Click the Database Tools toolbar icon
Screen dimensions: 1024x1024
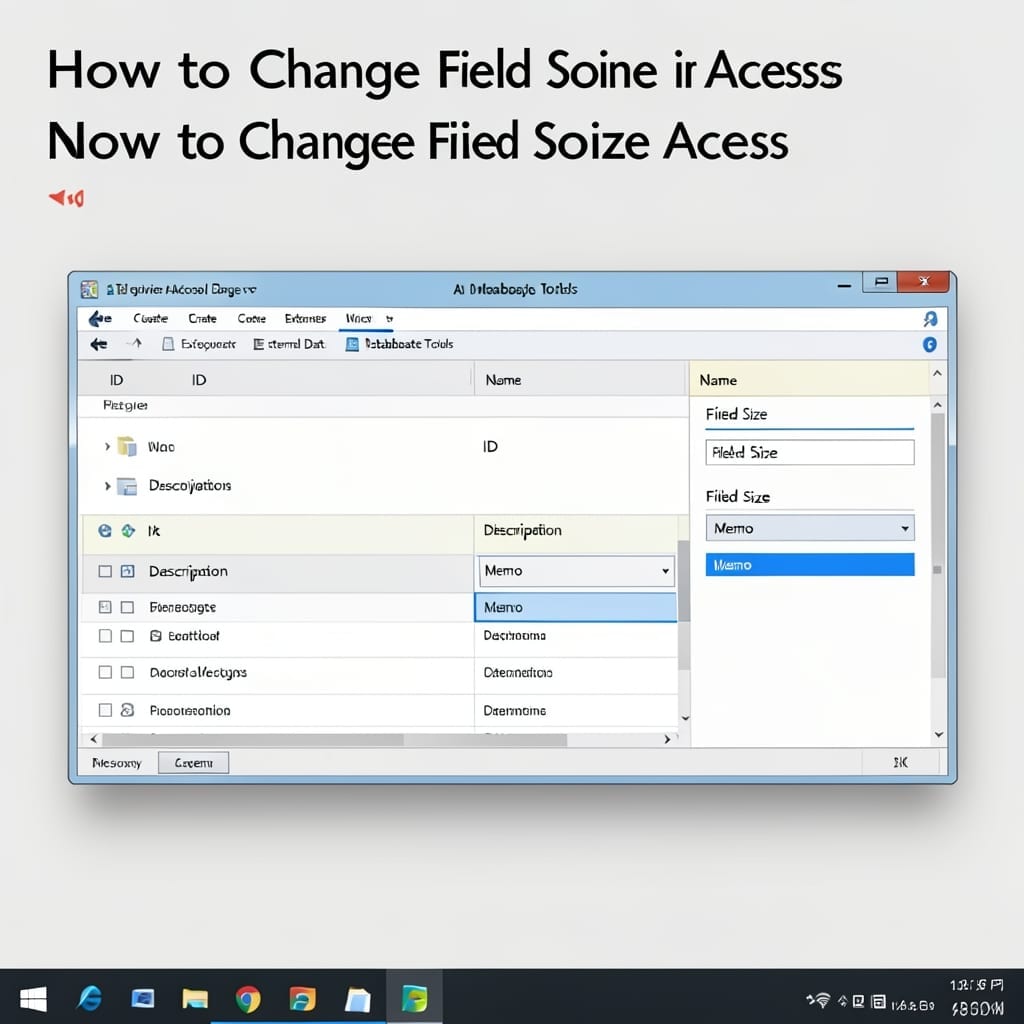tap(352, 344)
